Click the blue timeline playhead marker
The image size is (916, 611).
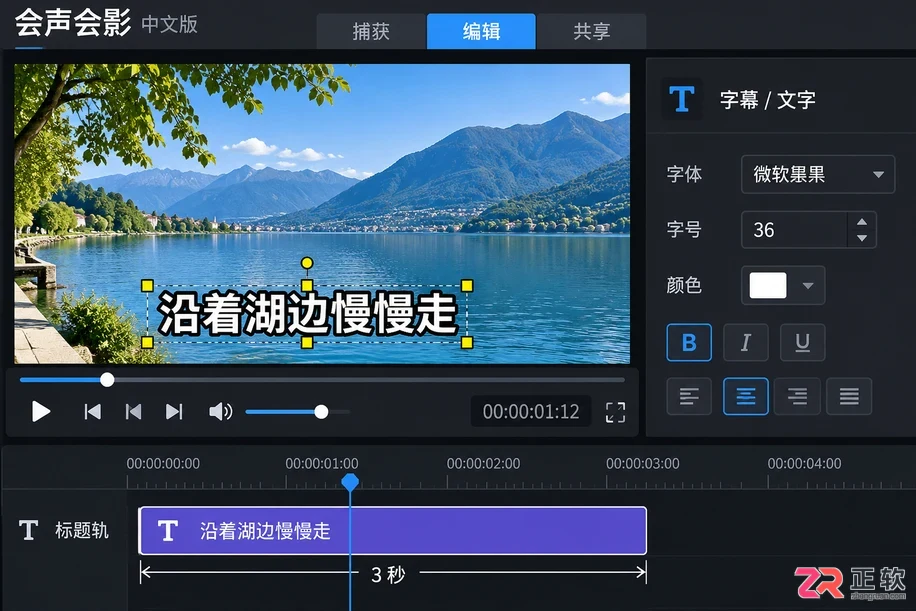click(350, 482)
